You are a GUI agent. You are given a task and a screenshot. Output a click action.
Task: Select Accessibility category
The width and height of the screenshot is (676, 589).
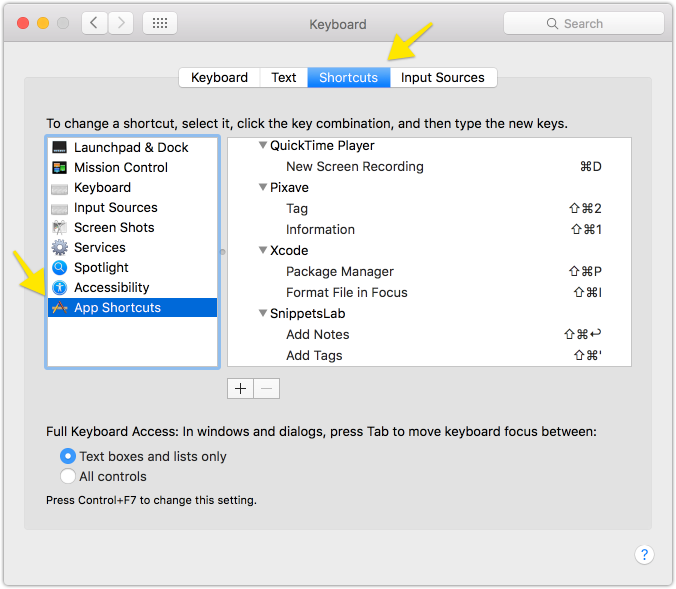click(132, 287)
